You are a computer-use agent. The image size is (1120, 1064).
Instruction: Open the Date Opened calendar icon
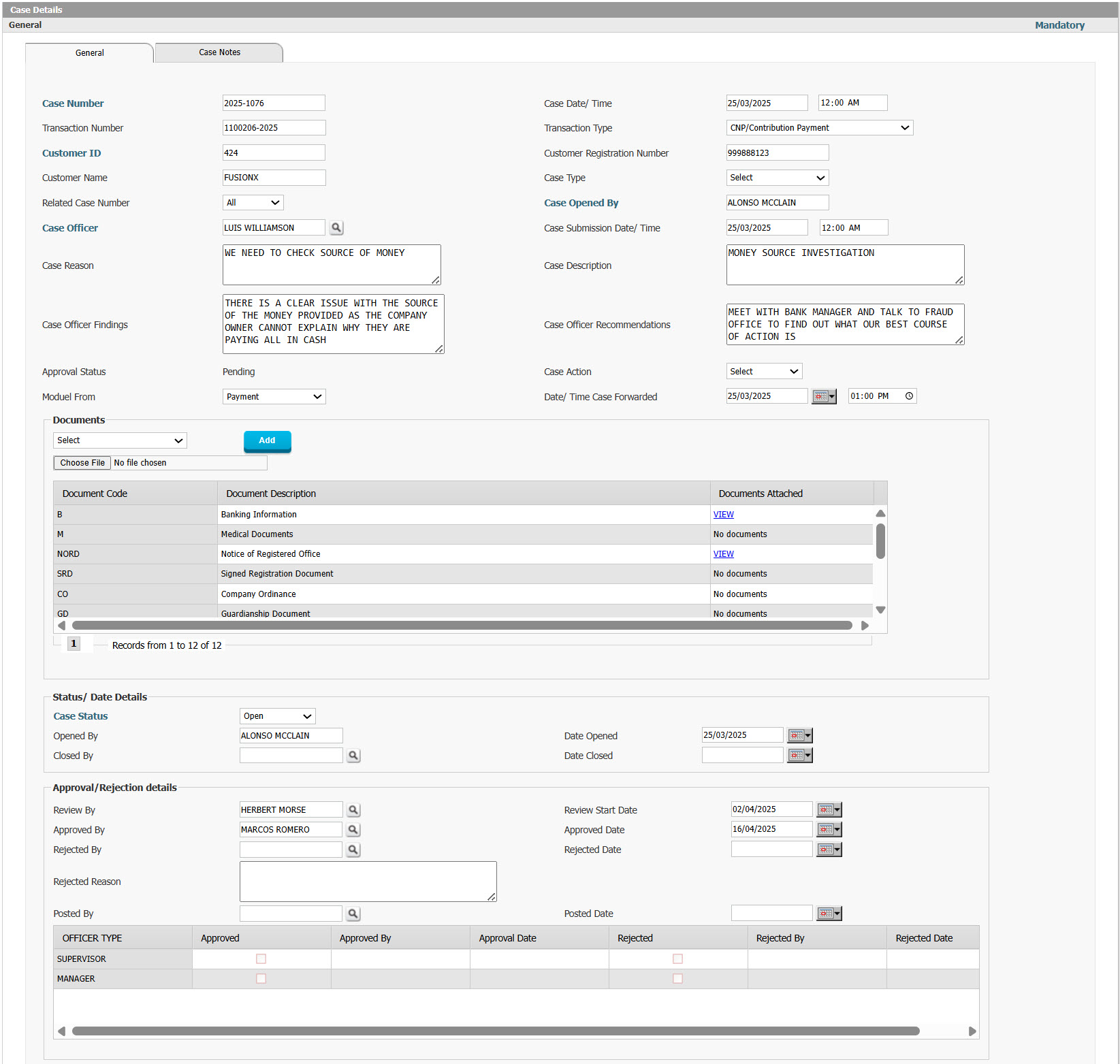pos(799,736)
